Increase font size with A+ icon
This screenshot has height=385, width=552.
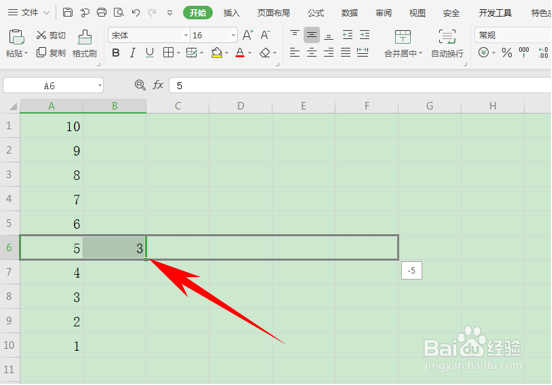248,35
